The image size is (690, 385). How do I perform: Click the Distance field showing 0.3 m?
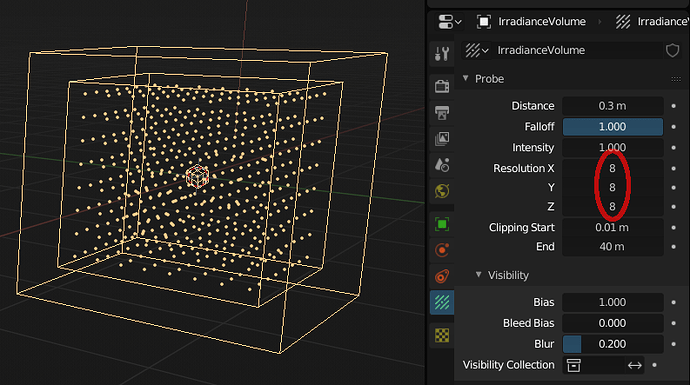tap(613, 106)
